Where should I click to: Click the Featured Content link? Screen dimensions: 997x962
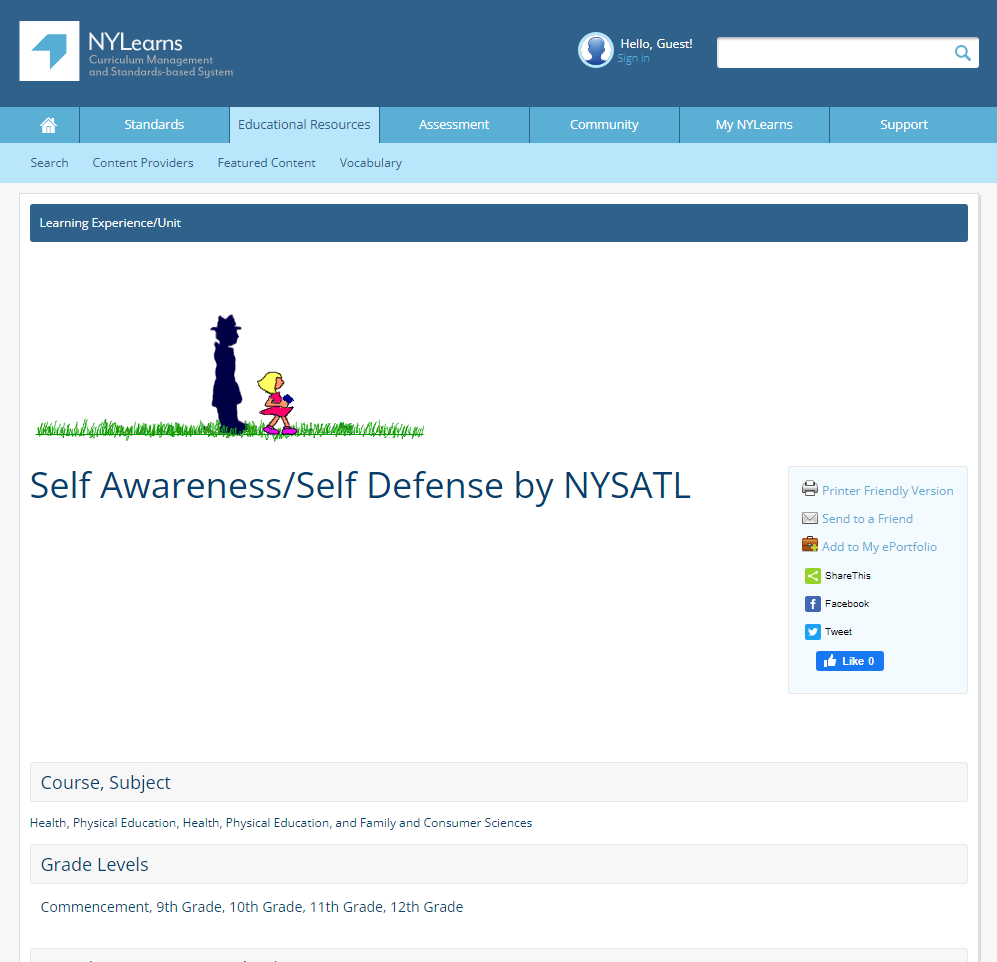266,162
